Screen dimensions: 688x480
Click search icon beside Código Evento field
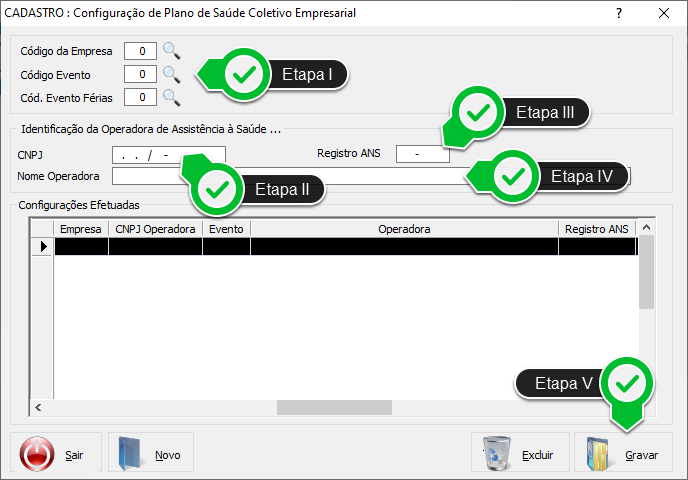coord(171,74)
